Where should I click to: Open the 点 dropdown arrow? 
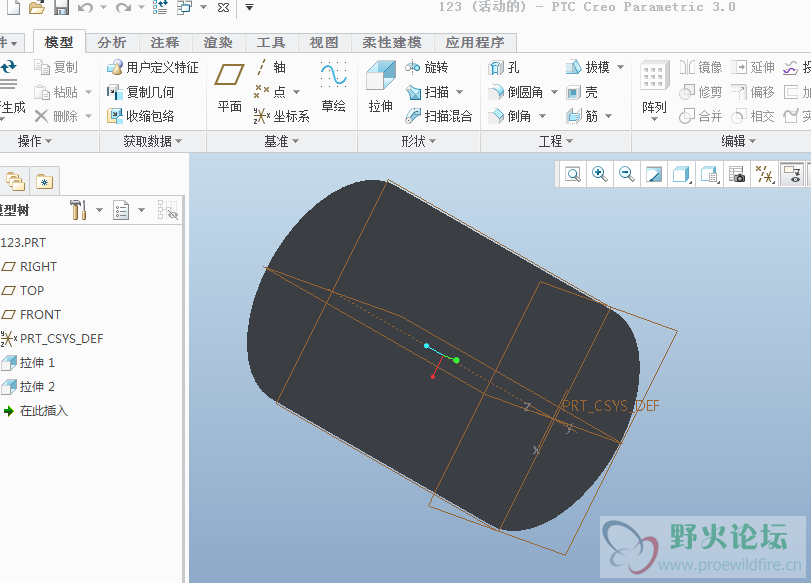[x=297, y=92]
